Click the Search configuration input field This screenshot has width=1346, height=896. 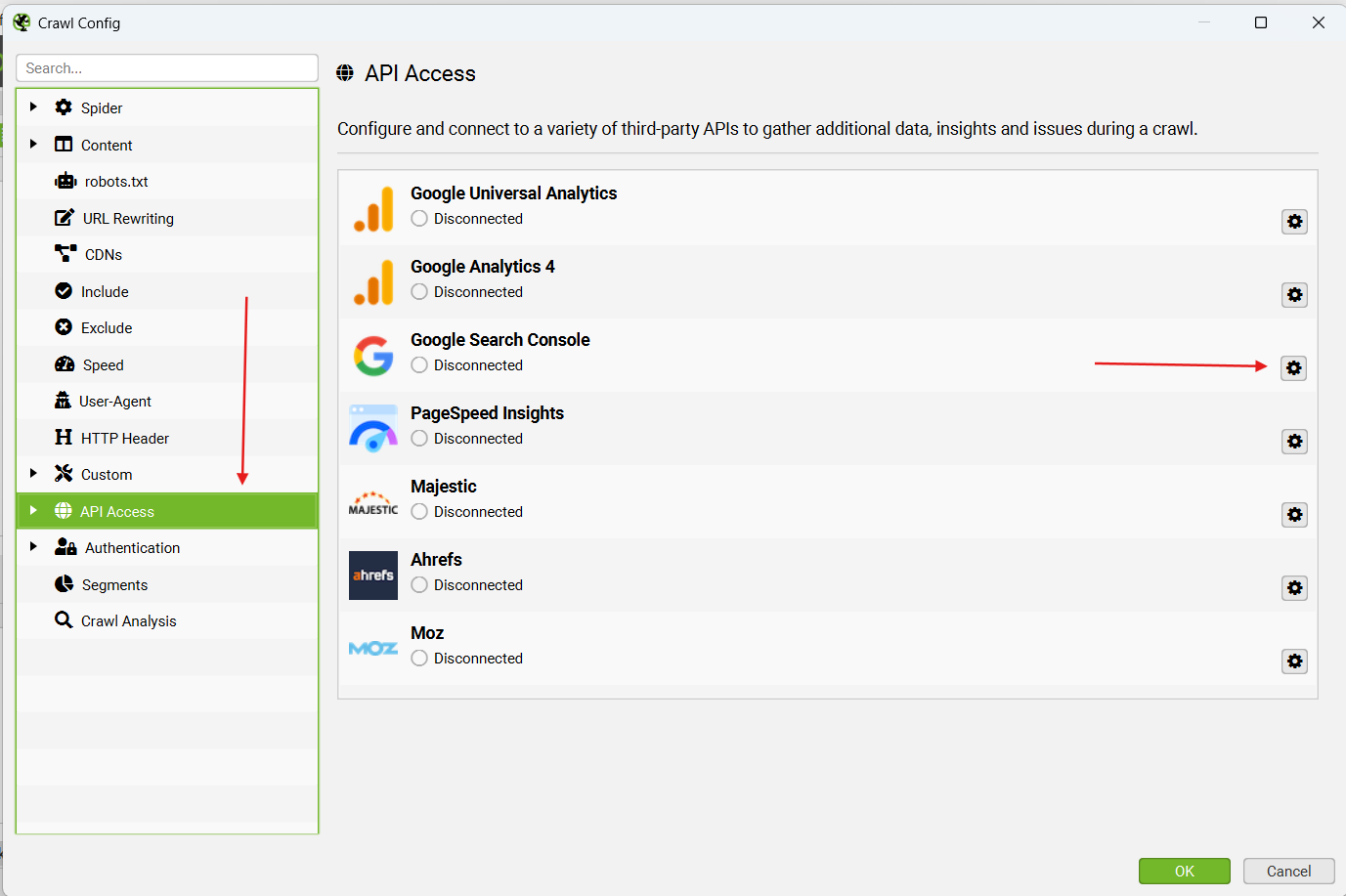pyautogui.click(x=167, y=68)
